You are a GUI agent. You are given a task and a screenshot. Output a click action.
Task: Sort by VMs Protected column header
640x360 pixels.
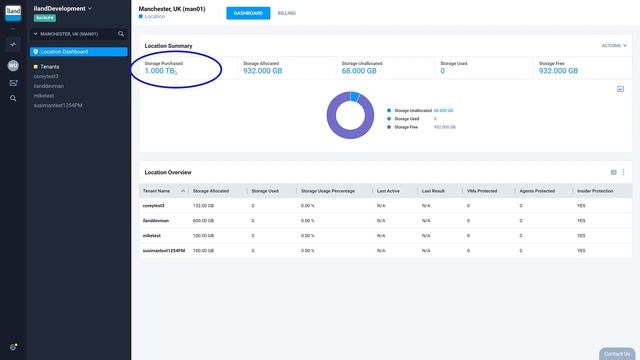(x=482, y=191)
